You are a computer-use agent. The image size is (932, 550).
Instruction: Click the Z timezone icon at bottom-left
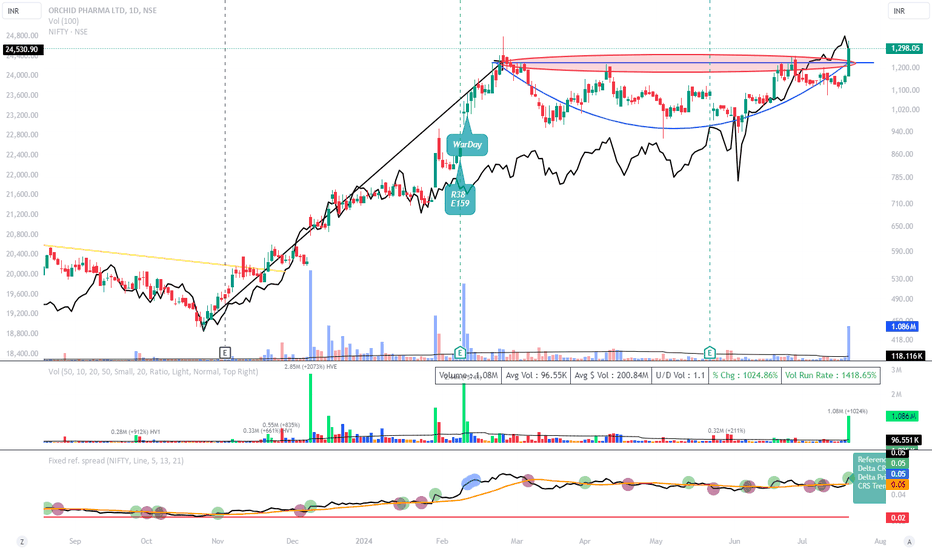(x=22, y=541)
